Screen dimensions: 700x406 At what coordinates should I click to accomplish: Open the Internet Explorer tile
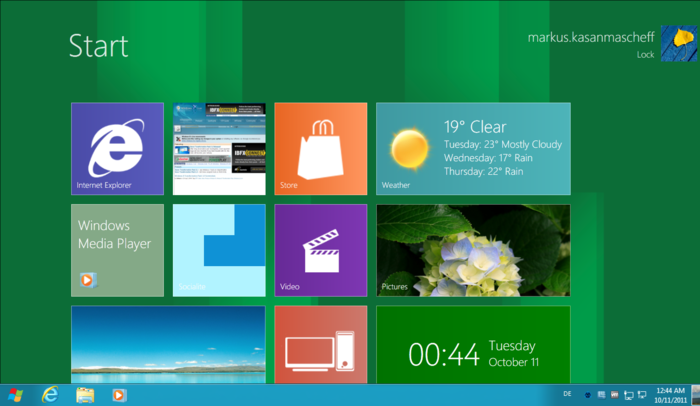pos(117,149)
